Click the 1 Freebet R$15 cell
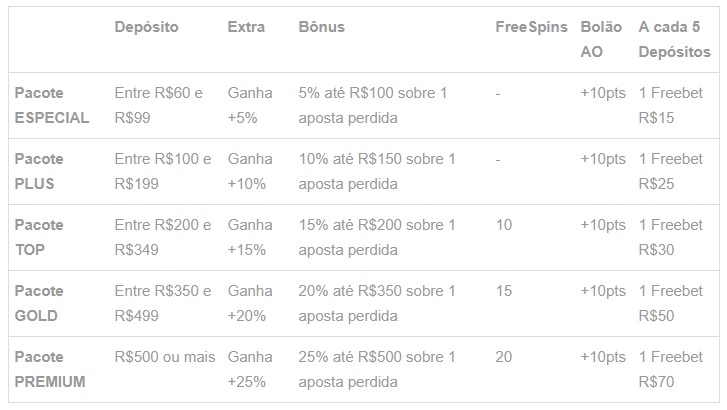The height and width of the screenshot is (410, 727). (x=670, y=105)
